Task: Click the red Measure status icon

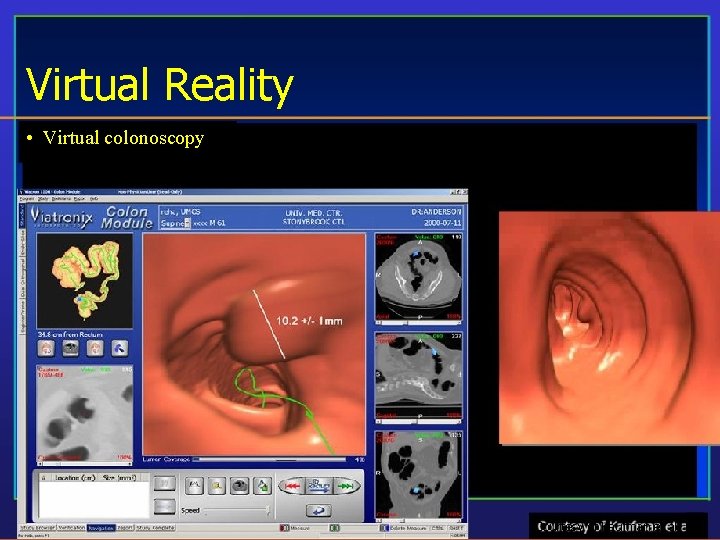Action: point(284,528)
